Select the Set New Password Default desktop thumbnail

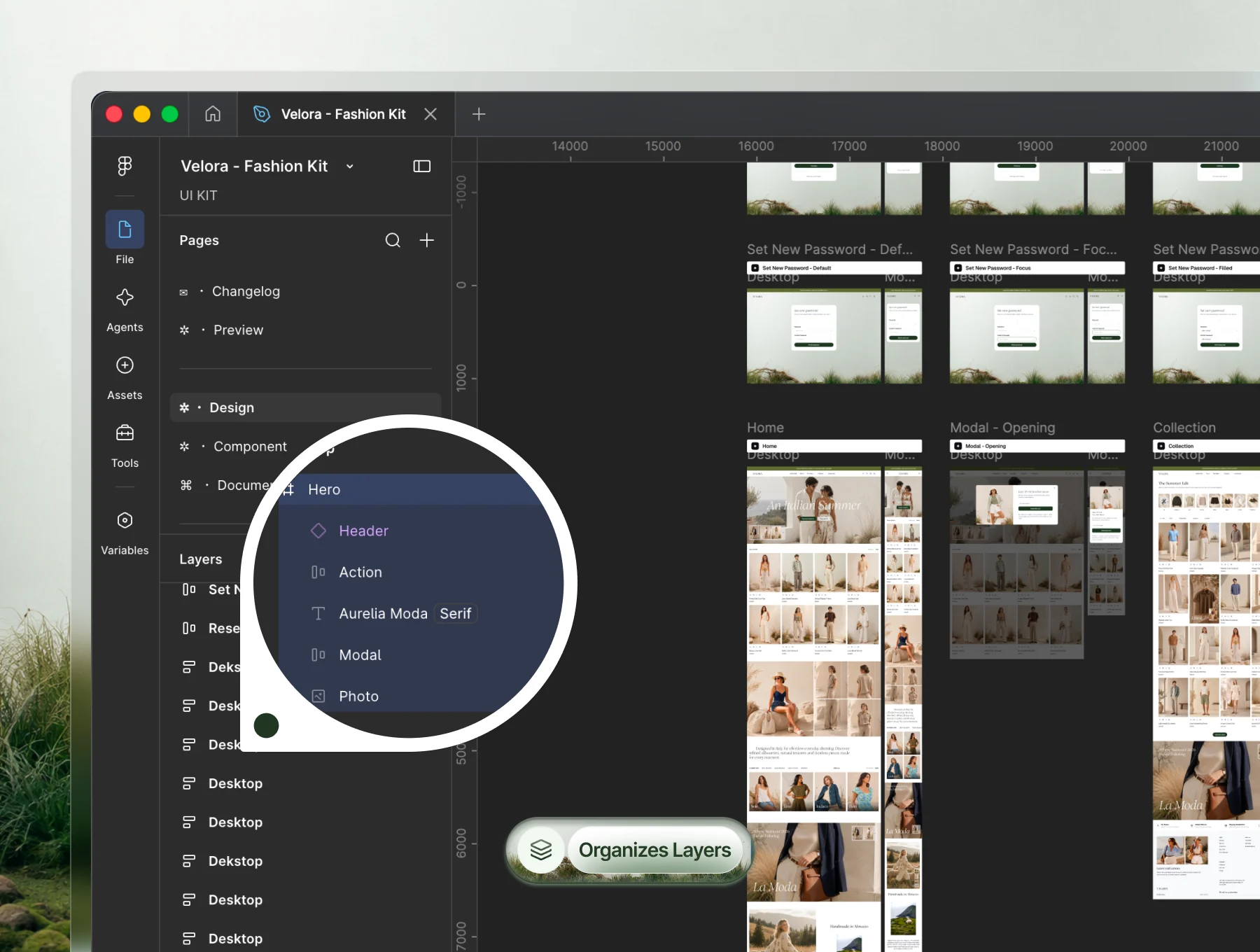813,336
